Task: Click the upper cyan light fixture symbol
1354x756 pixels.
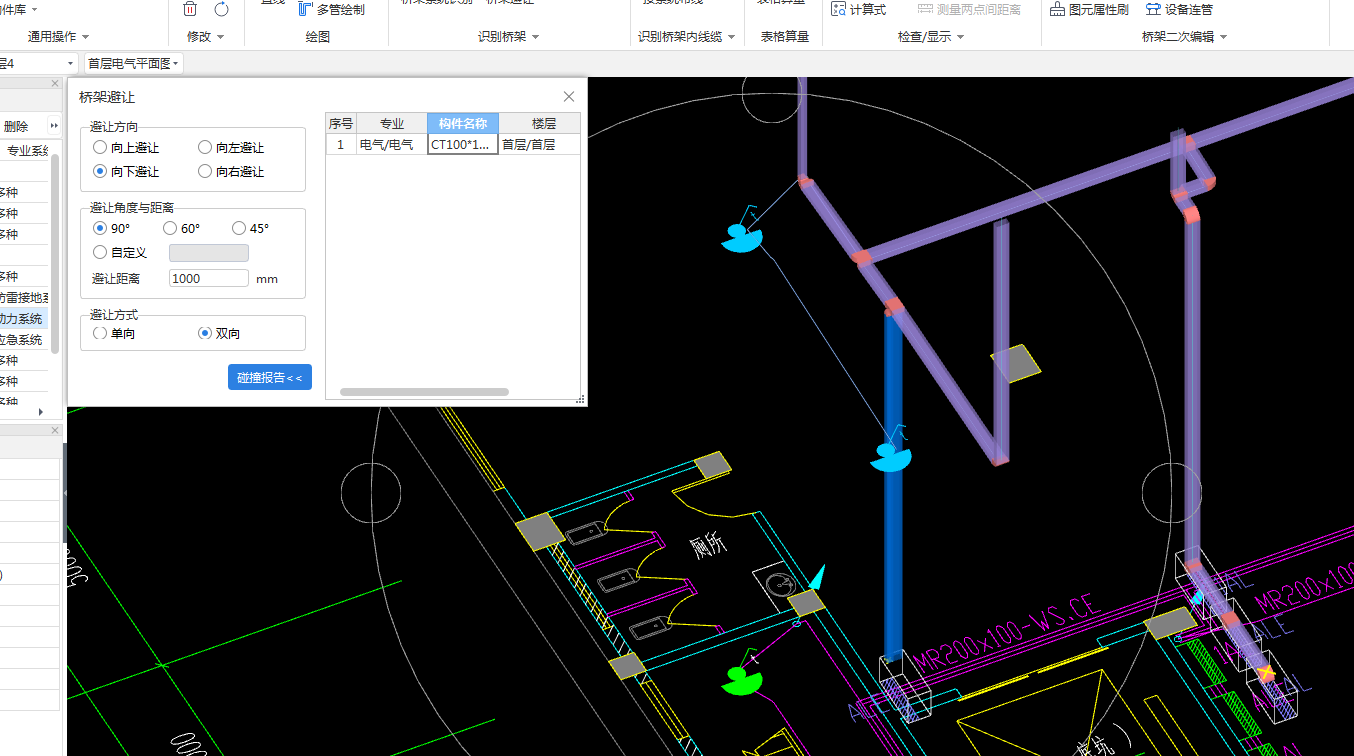Action: [742, 238]
